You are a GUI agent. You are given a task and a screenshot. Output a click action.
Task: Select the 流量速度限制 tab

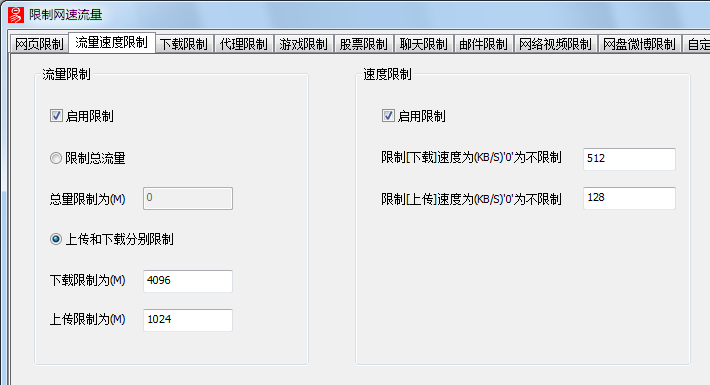111,43
